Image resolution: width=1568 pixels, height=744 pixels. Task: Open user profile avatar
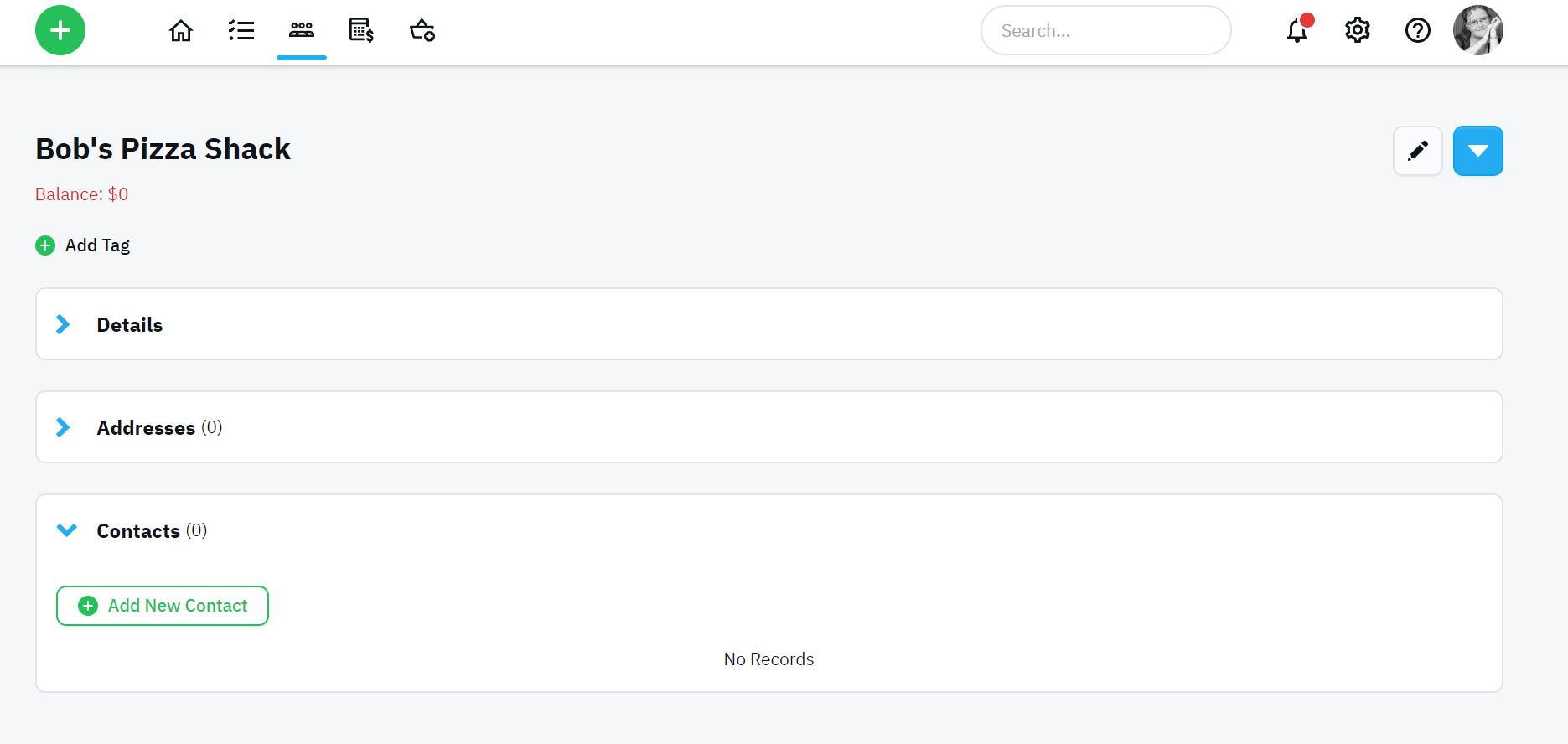click(x=1478, y=30)
